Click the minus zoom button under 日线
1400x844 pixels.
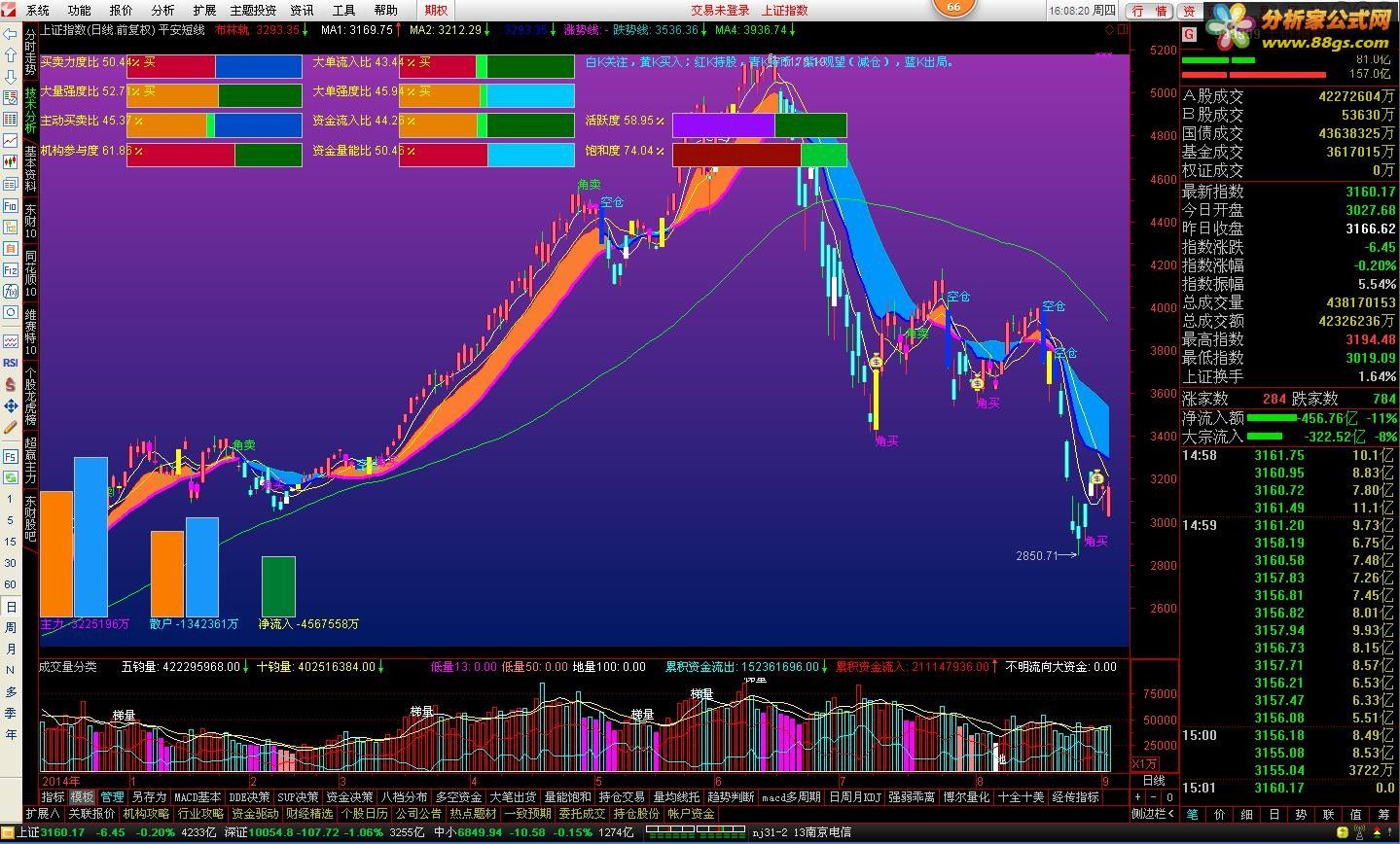pyautogui.click(x=1155, y=797)
